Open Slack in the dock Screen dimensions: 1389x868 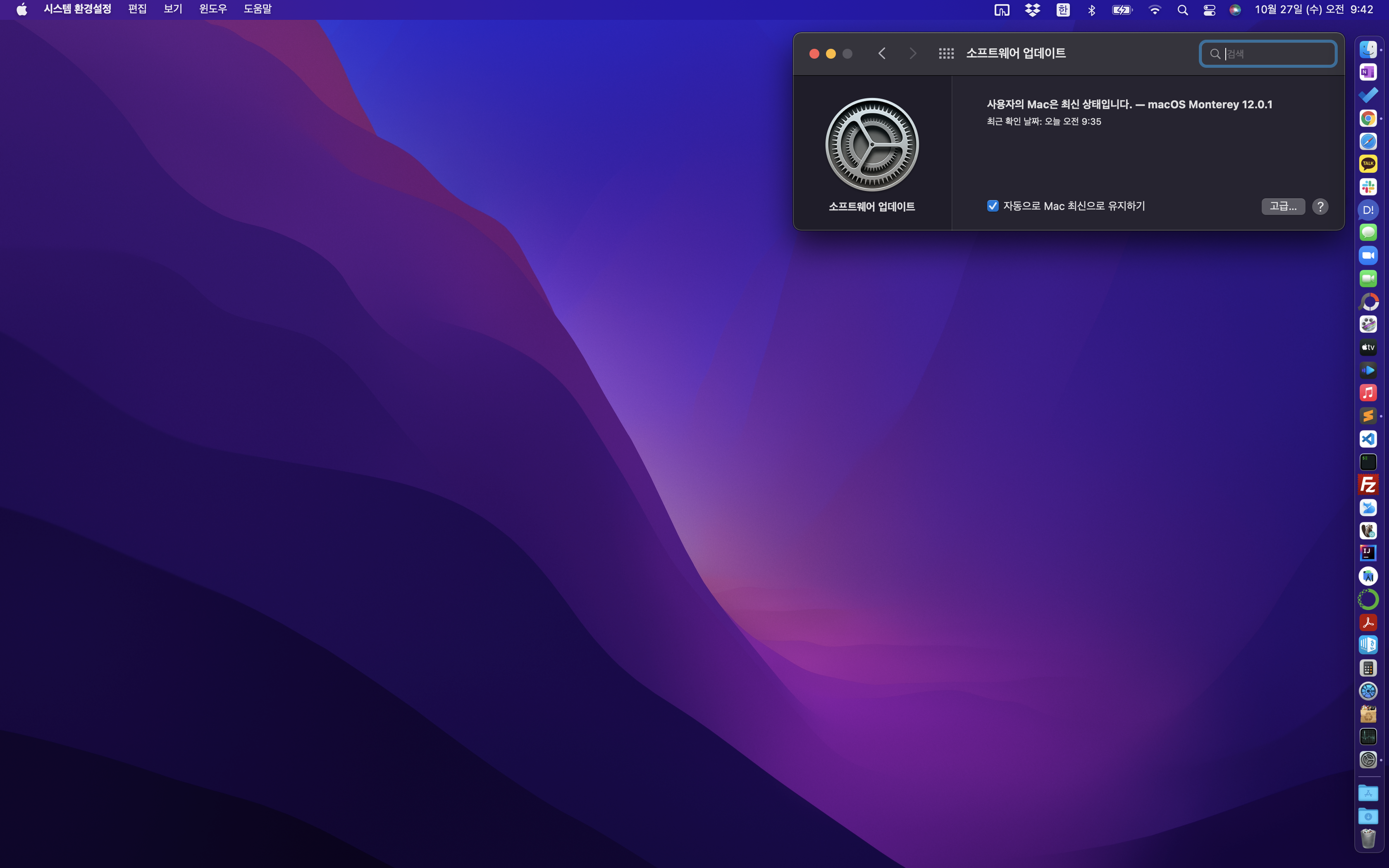1368,186
